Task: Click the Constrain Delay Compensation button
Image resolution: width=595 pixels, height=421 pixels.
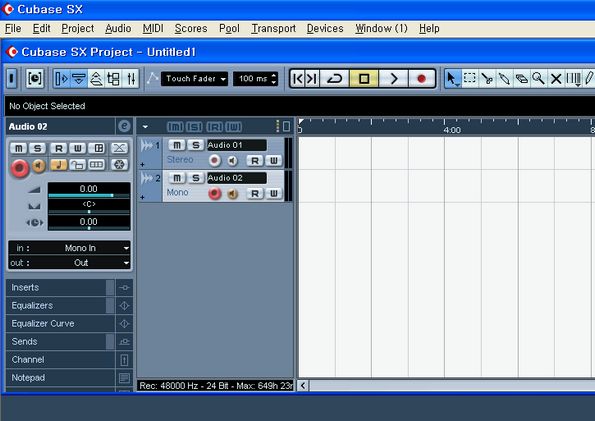Action: click(35, 79)
